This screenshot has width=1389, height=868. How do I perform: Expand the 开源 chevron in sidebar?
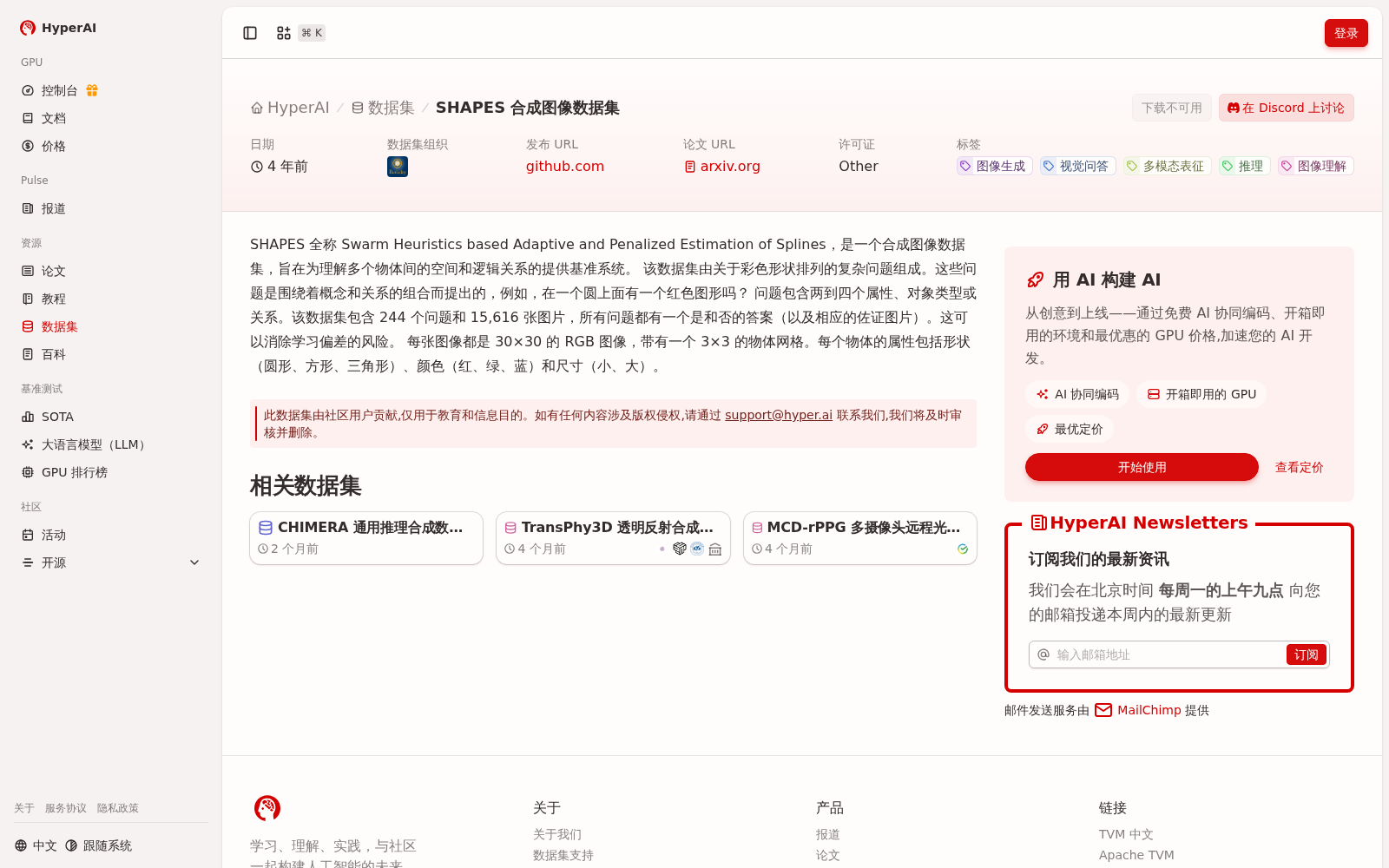pos(194,562)
